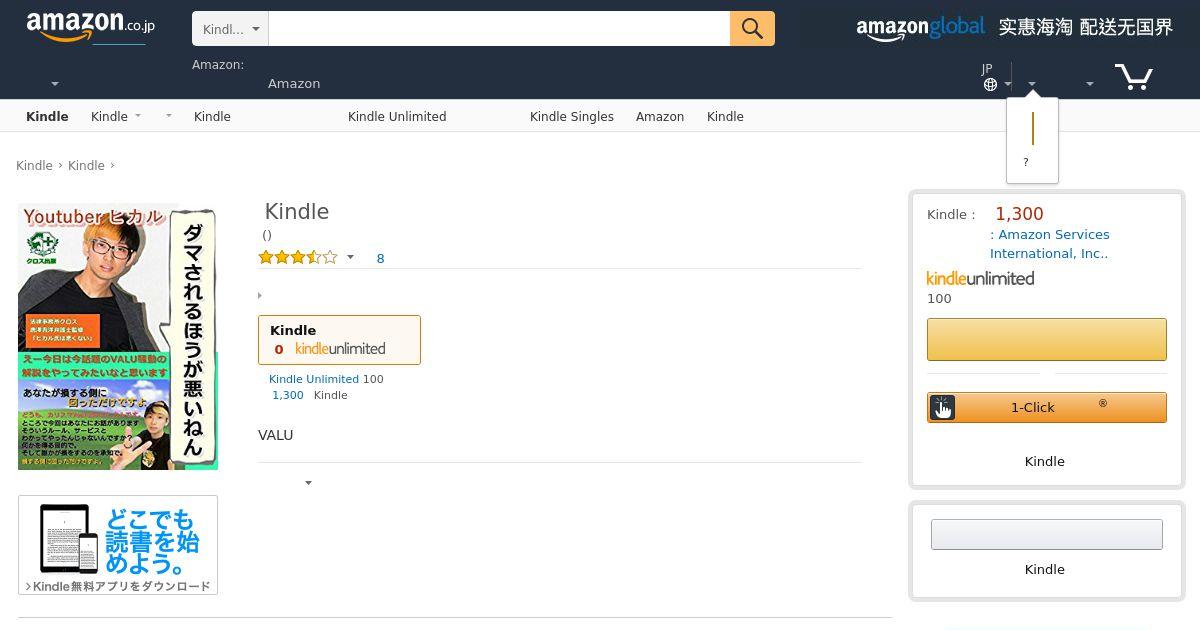Open the Kindle Singles nav item
The height and width of the screenshot is (630, 1200).
572,117
